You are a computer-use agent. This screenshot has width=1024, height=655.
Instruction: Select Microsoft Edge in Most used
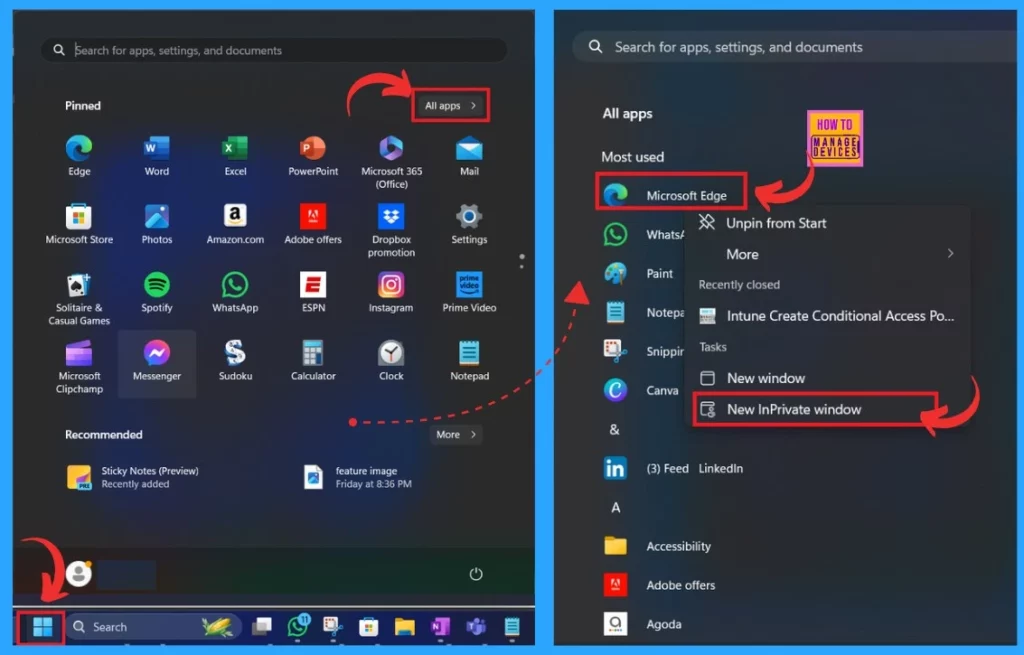(671, 195)
